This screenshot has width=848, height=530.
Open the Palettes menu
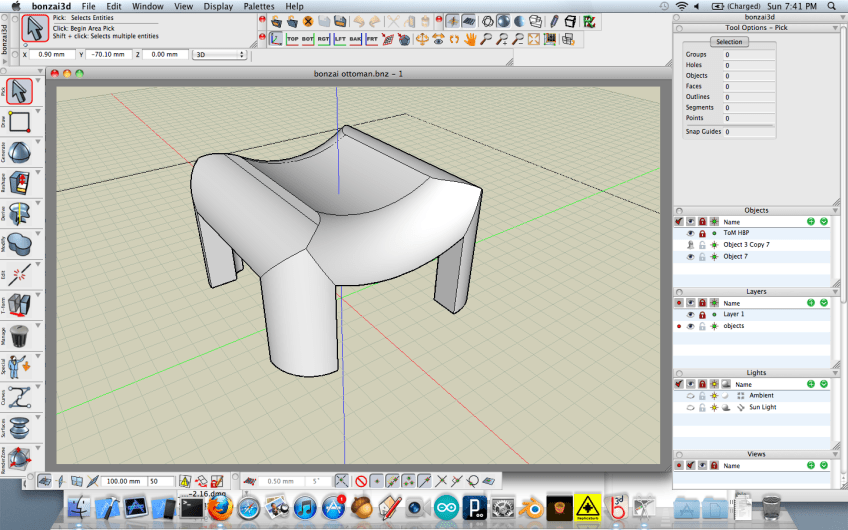[x=258, y=6]
